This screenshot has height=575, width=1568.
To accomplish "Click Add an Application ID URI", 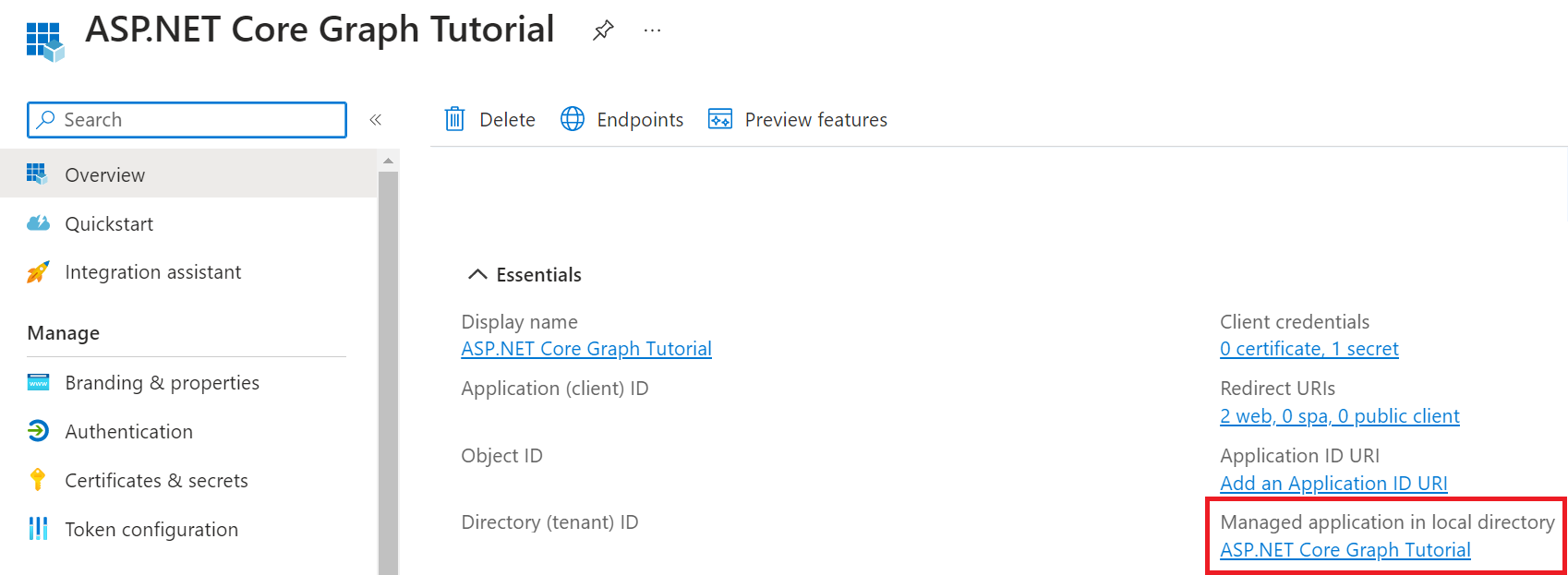I will (x=1333, y=484).
